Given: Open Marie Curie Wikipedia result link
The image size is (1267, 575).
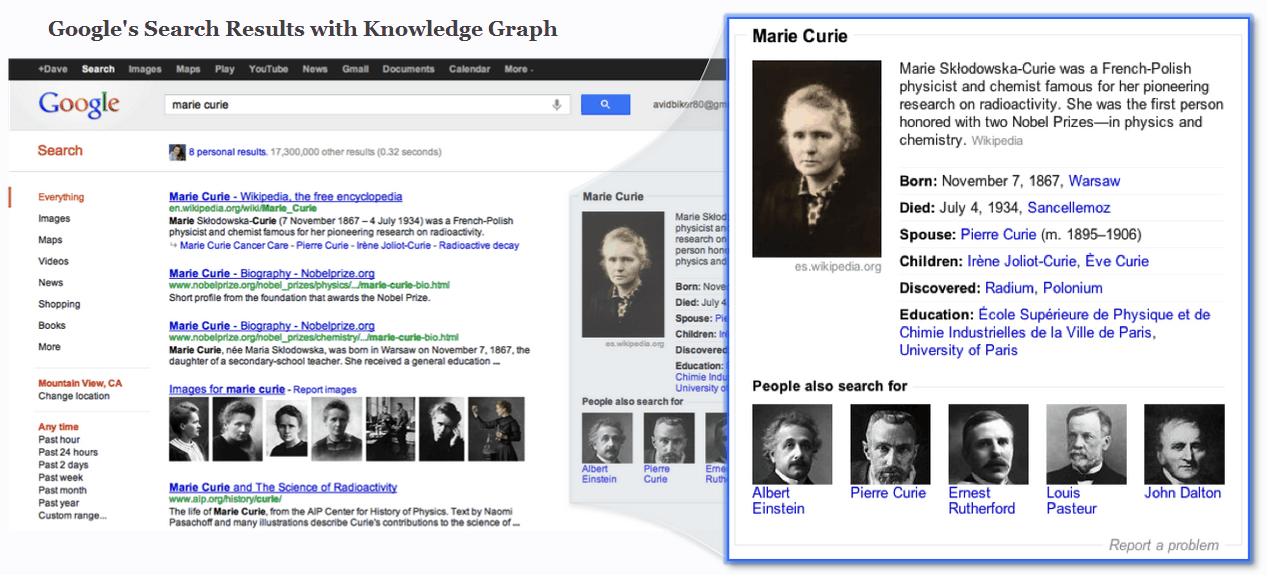Looking at the screenshot, I should point(285,197).
